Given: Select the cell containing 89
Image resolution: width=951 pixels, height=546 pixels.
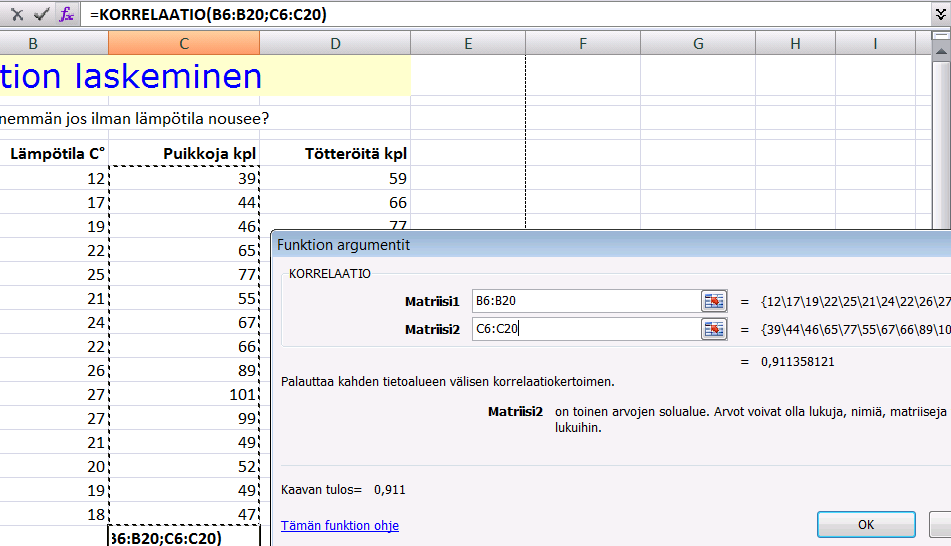Looking at the screenshot, I should [184, 370].
